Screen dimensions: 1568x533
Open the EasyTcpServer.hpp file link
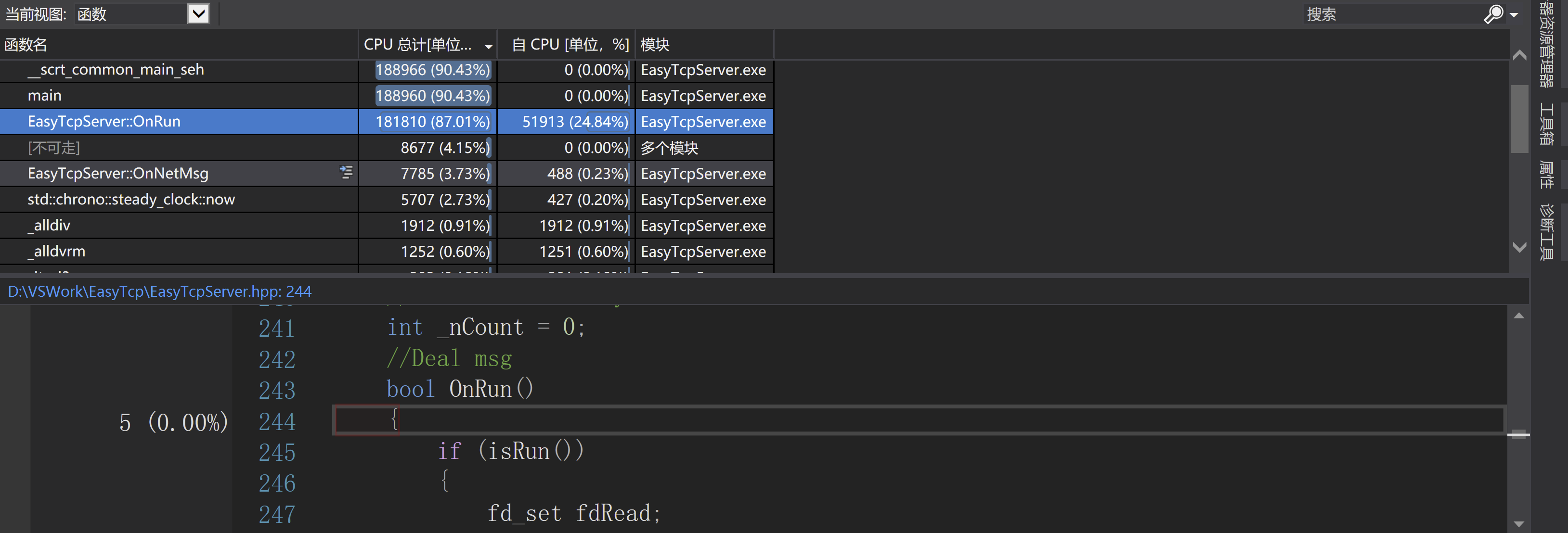pos(159,292)
